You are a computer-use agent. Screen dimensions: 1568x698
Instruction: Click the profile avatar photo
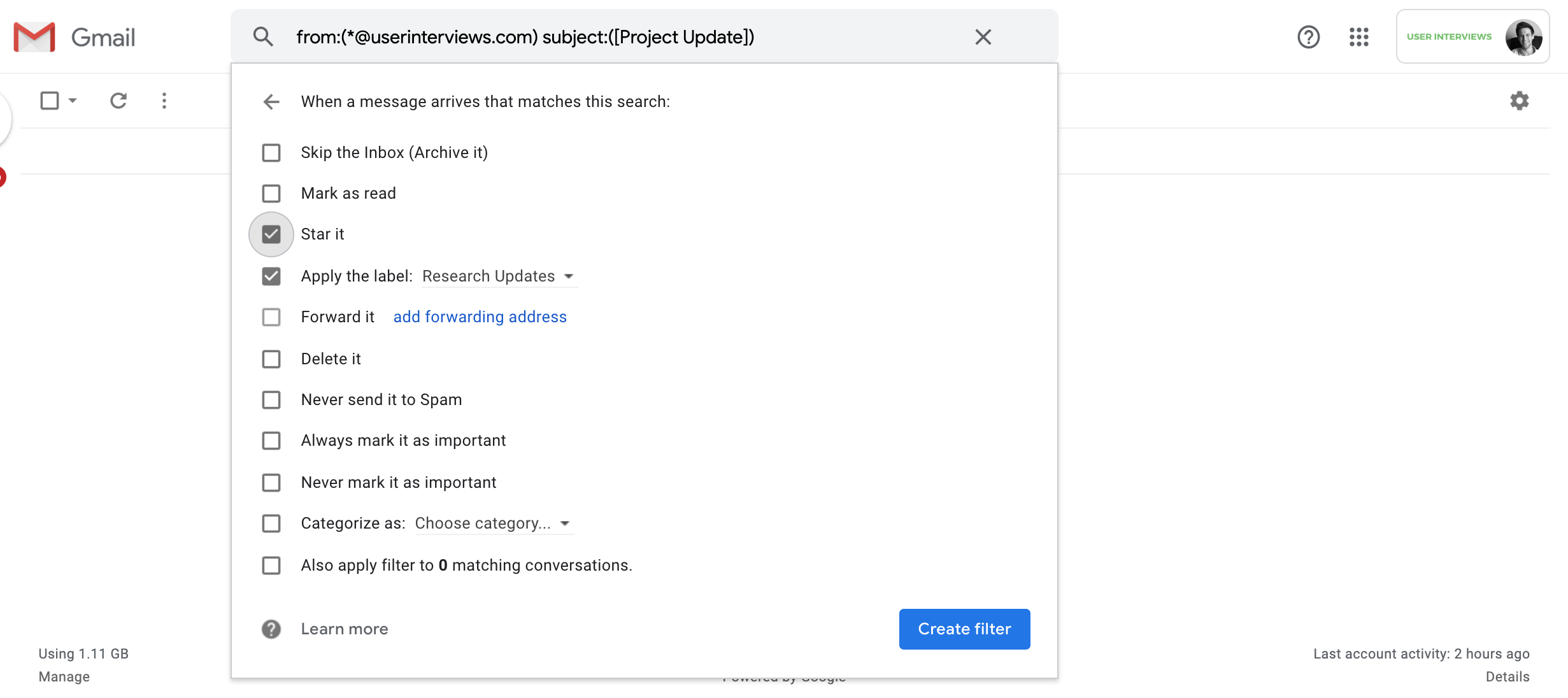(1523, 37)
